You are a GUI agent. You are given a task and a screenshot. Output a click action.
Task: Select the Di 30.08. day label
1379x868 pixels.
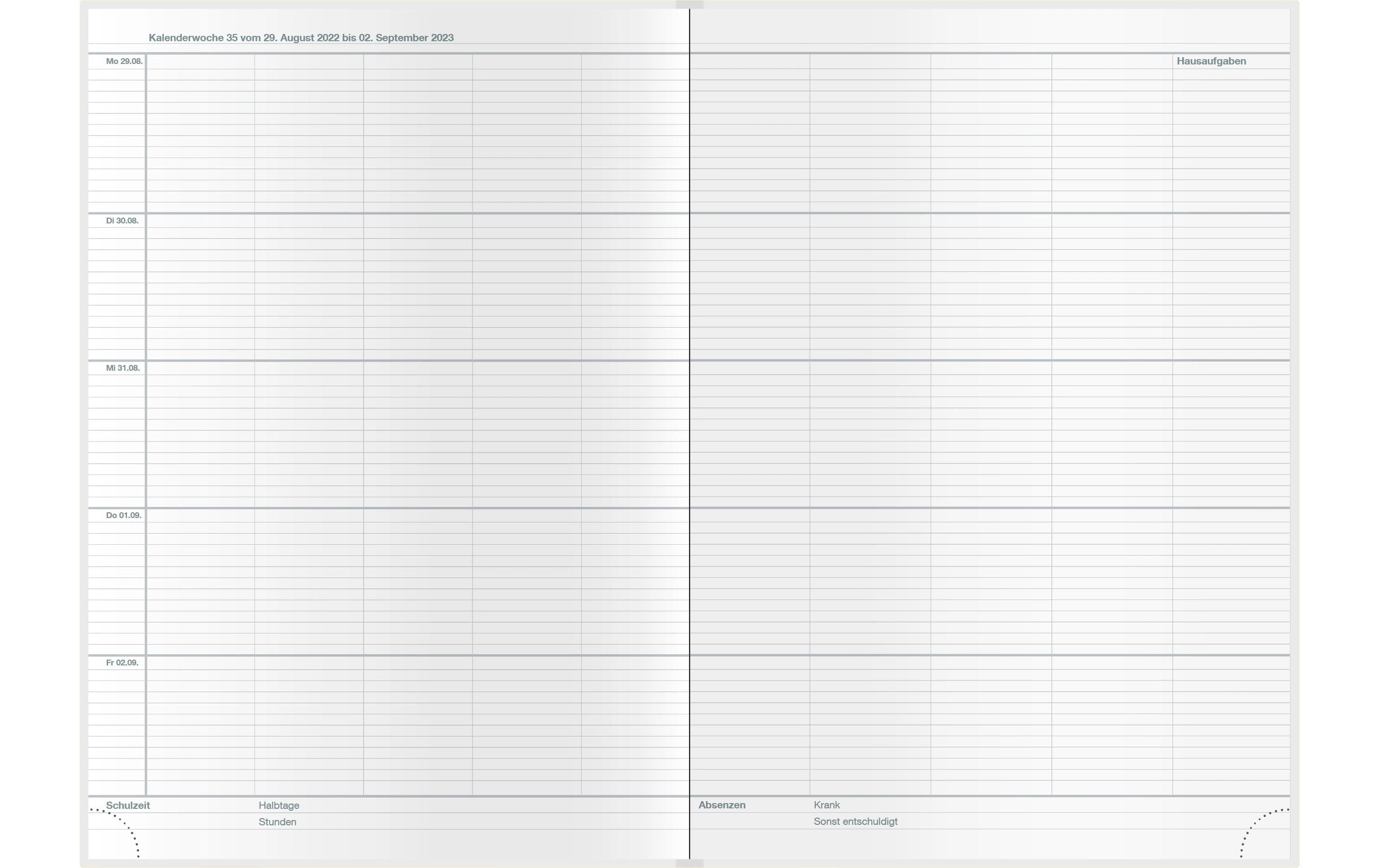tap(122, 221)
